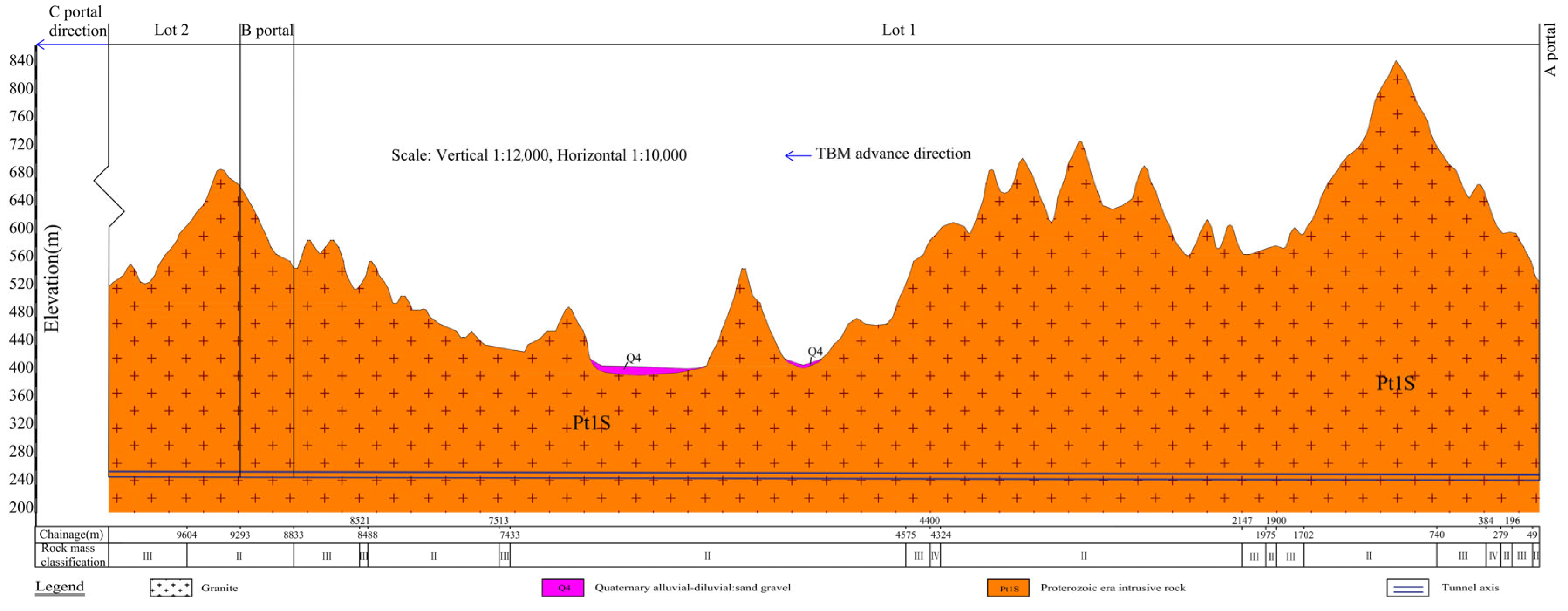Select the Lot 1 section label
1568x611 pixels.
(x=898, y=30)
